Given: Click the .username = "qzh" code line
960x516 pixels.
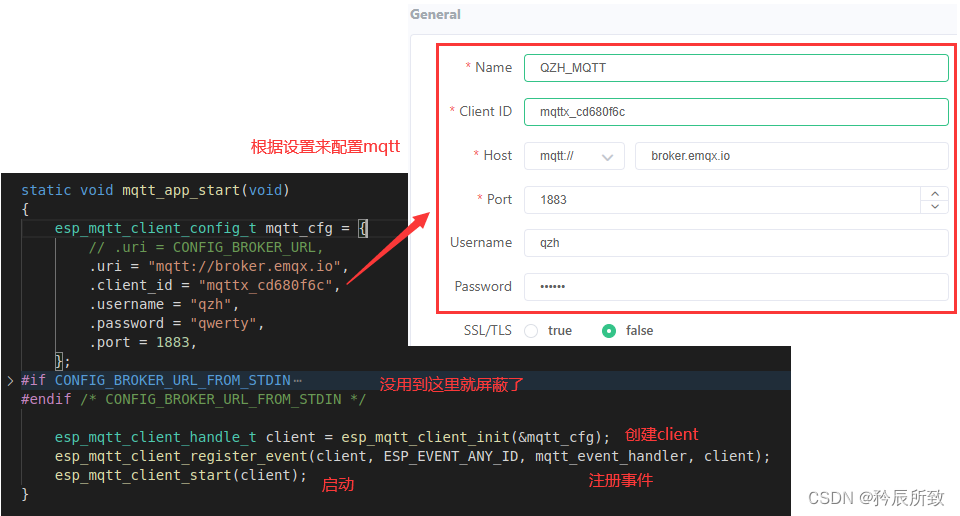Looking at the screenshot, I should point(164,304).
